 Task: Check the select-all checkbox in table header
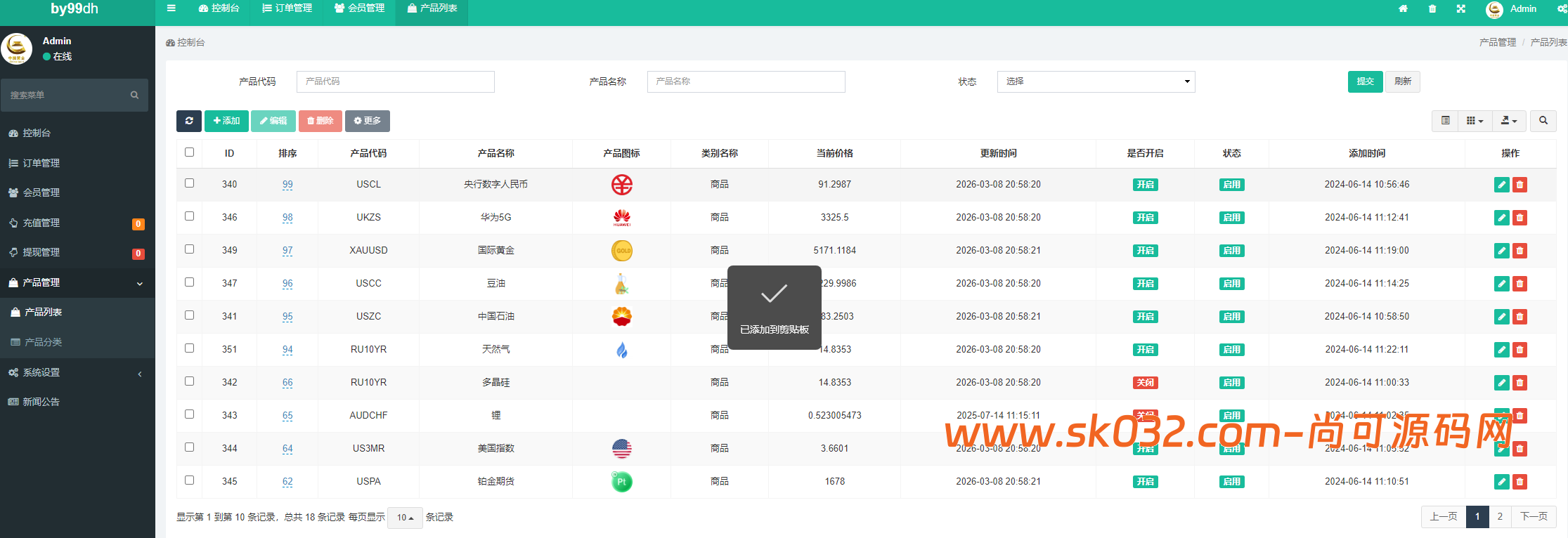point(189,152)
